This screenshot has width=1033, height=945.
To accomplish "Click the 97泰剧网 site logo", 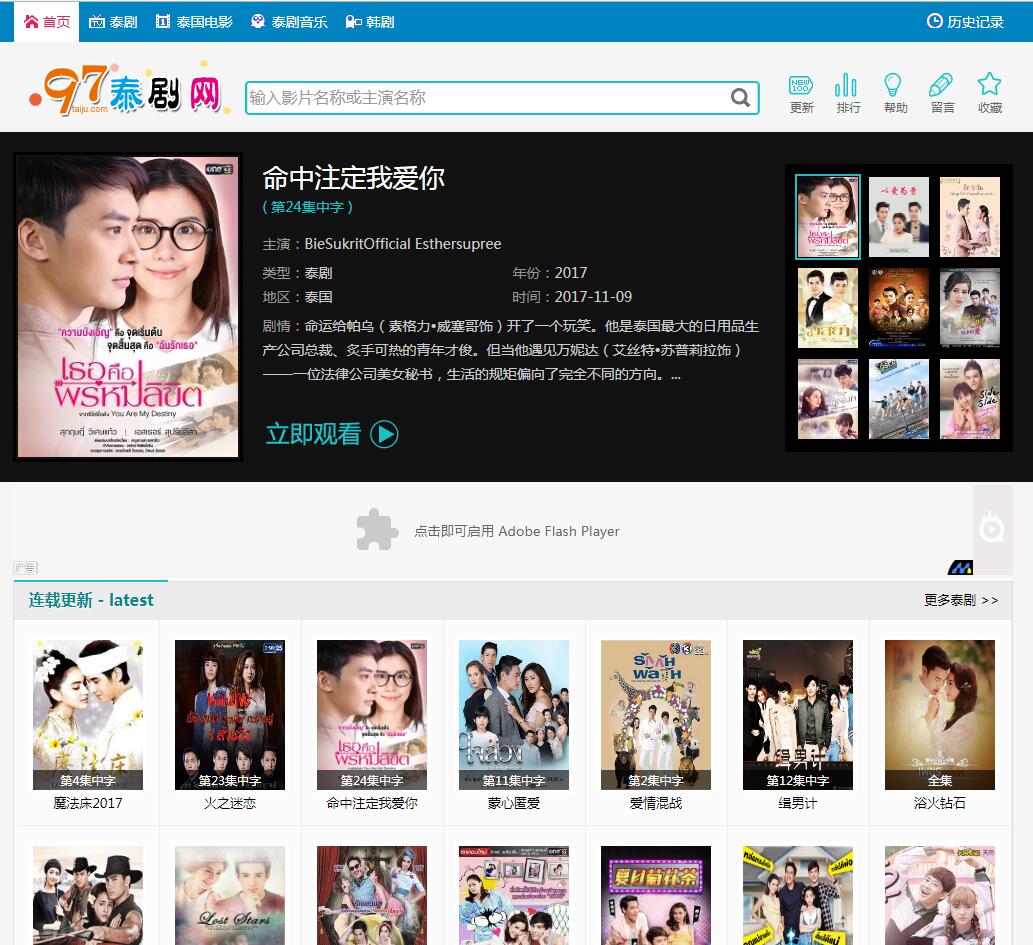I will pyautogui.click(x=128, y=90).
